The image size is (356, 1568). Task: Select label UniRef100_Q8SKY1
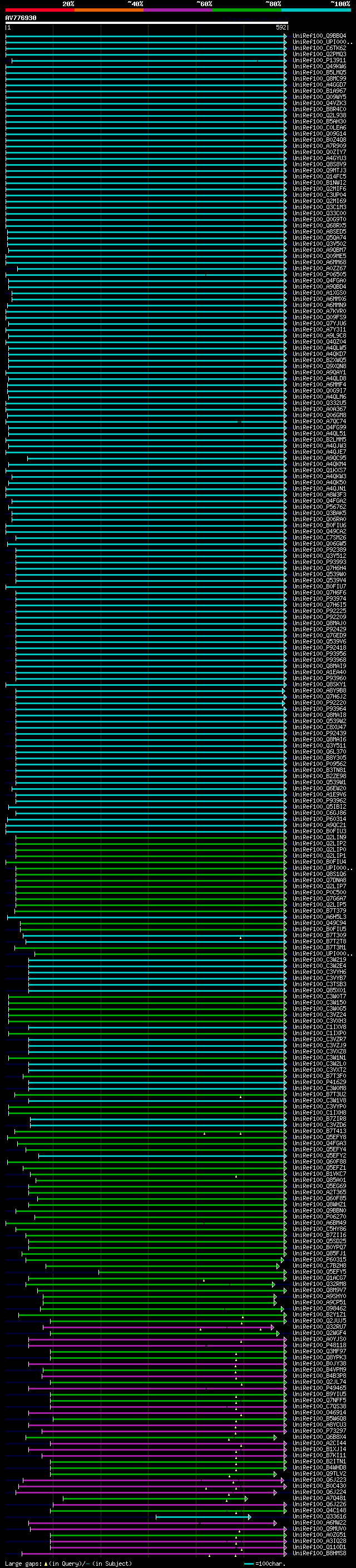319,685
